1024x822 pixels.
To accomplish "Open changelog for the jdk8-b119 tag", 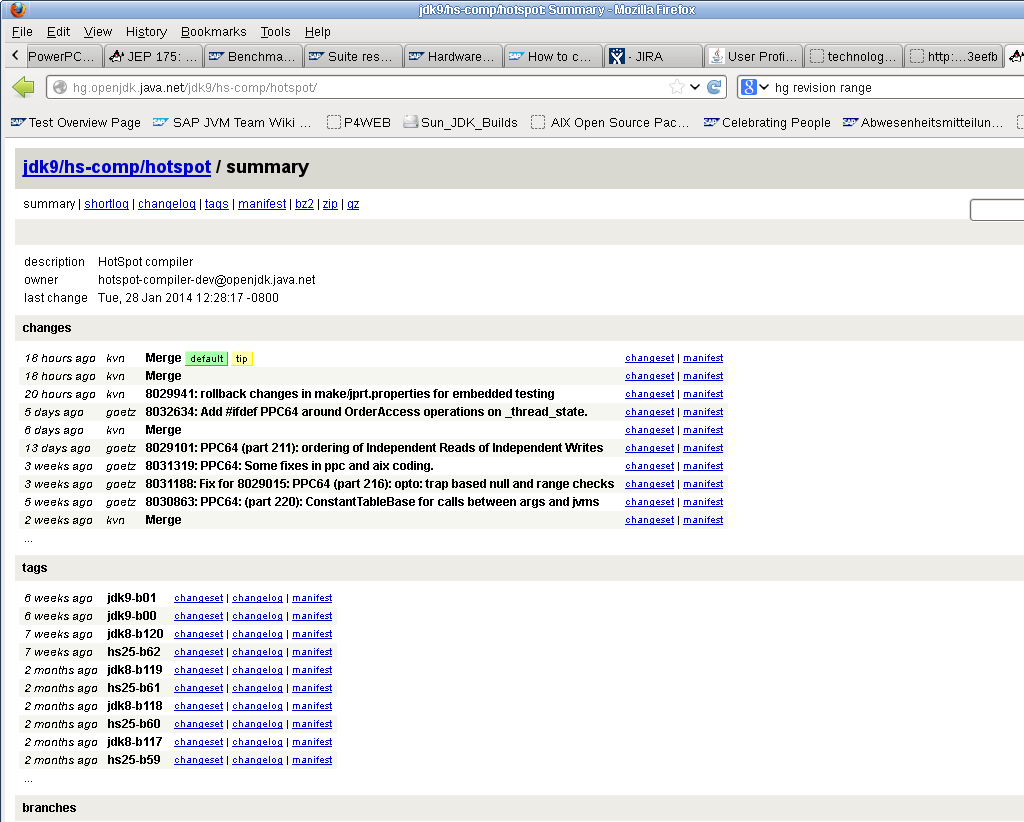I will pos(257,670).
